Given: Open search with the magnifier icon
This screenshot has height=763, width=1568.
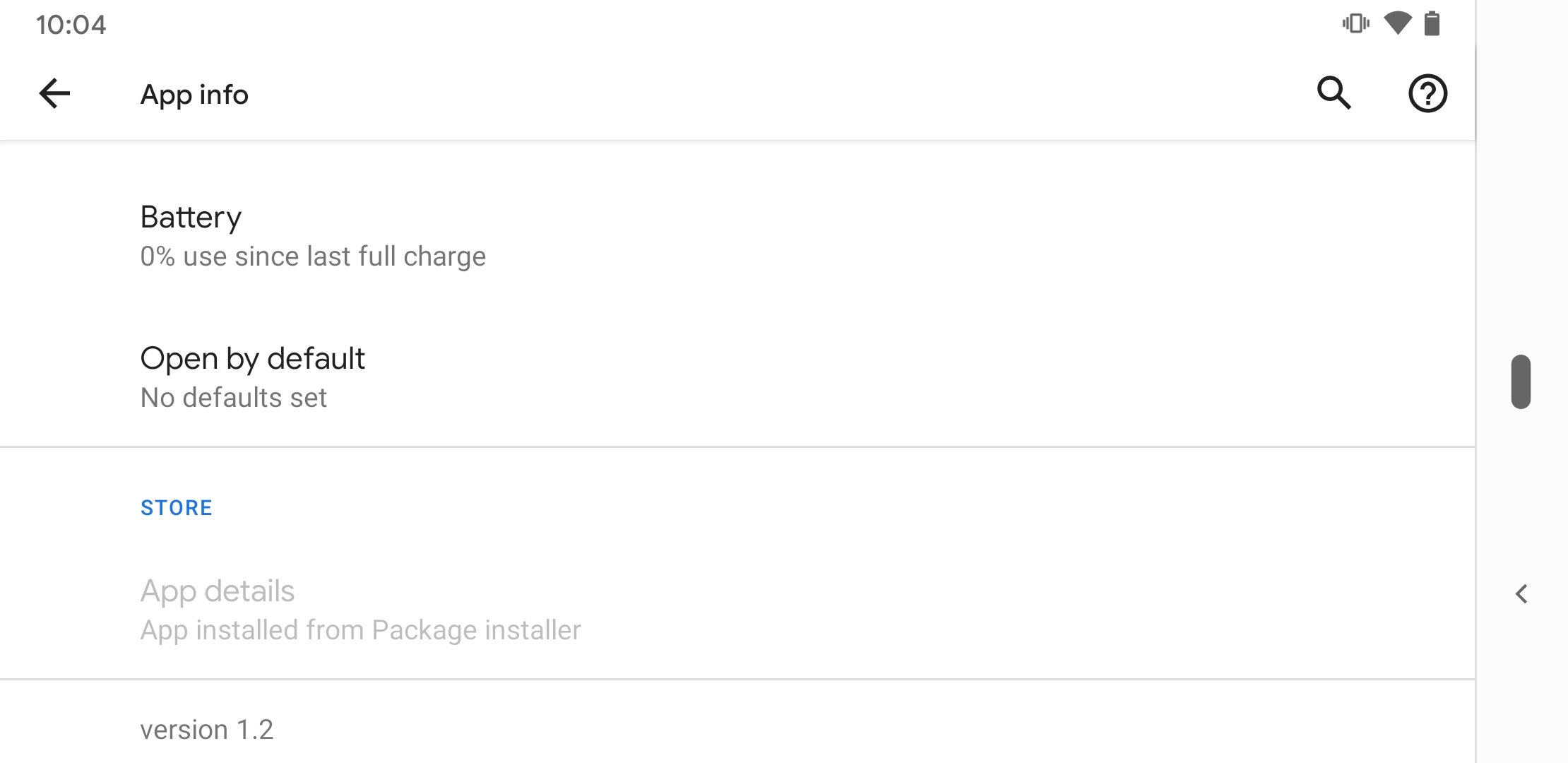Looking at the screenshot, I should 1334,93.
